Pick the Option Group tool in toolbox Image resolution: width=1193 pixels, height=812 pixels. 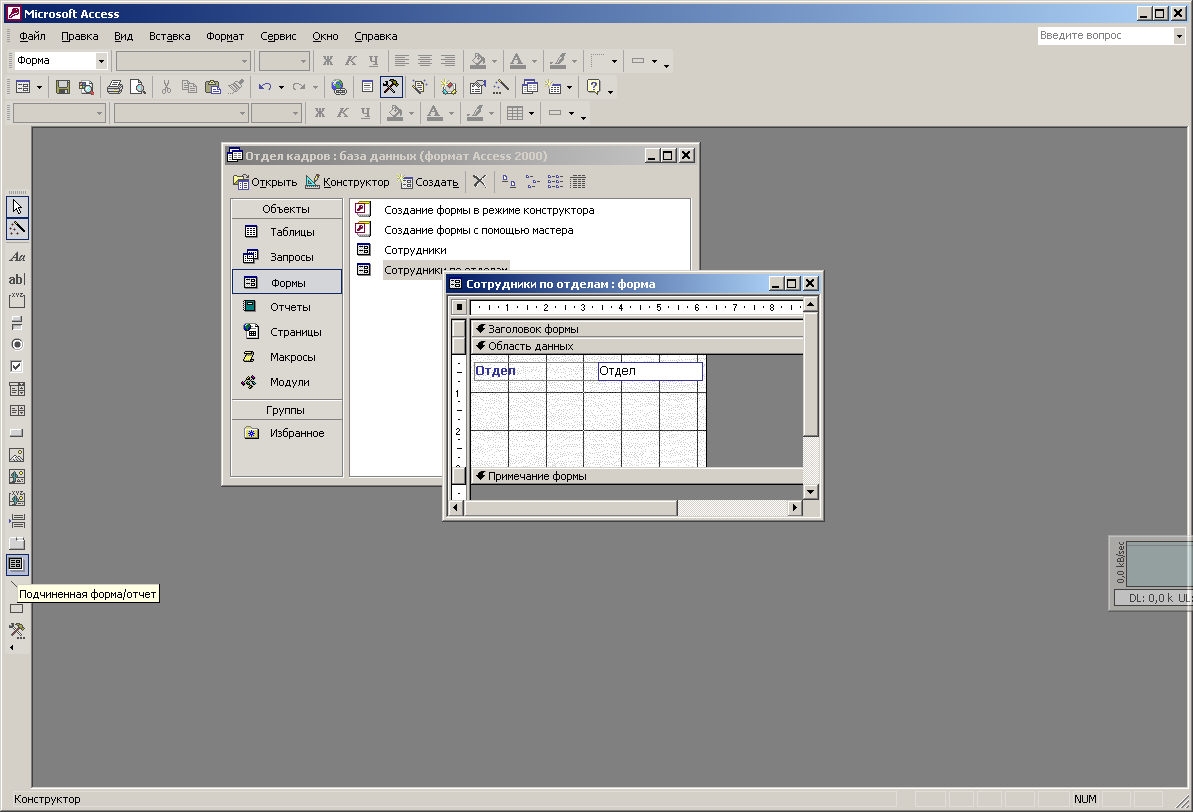pos(17,301)
